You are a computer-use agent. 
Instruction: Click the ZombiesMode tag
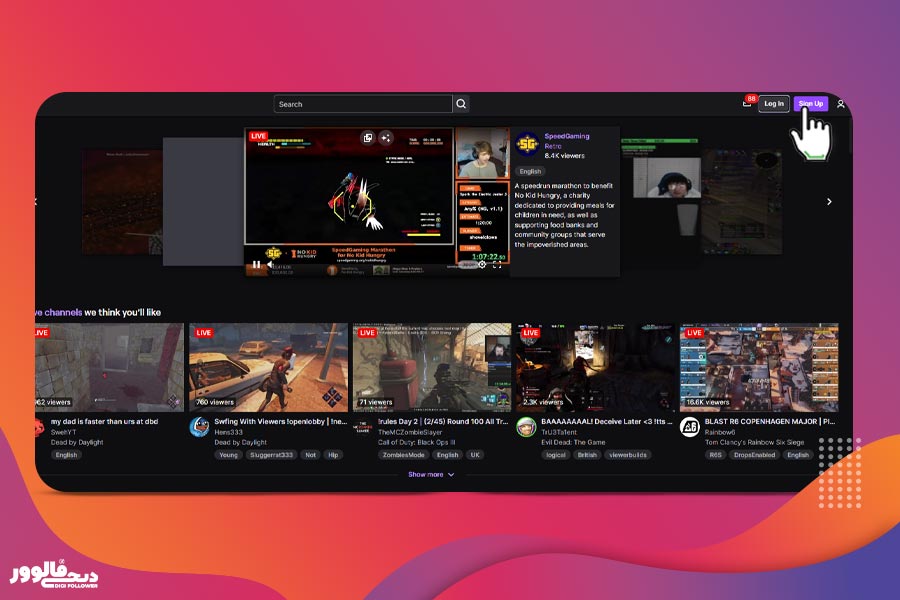click(404, 455)
